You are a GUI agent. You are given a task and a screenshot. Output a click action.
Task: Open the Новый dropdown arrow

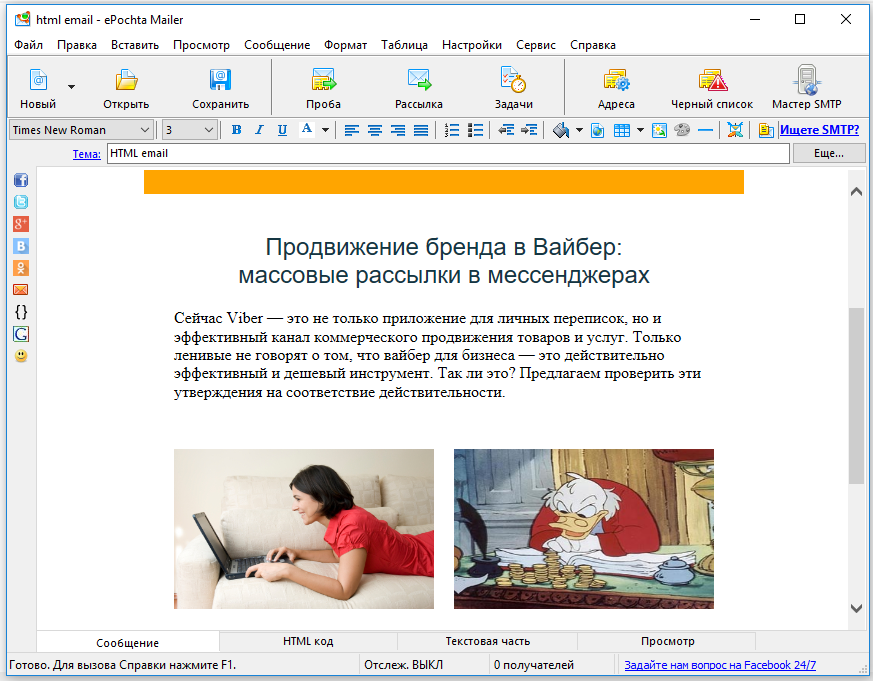click(x=71, y=87)
